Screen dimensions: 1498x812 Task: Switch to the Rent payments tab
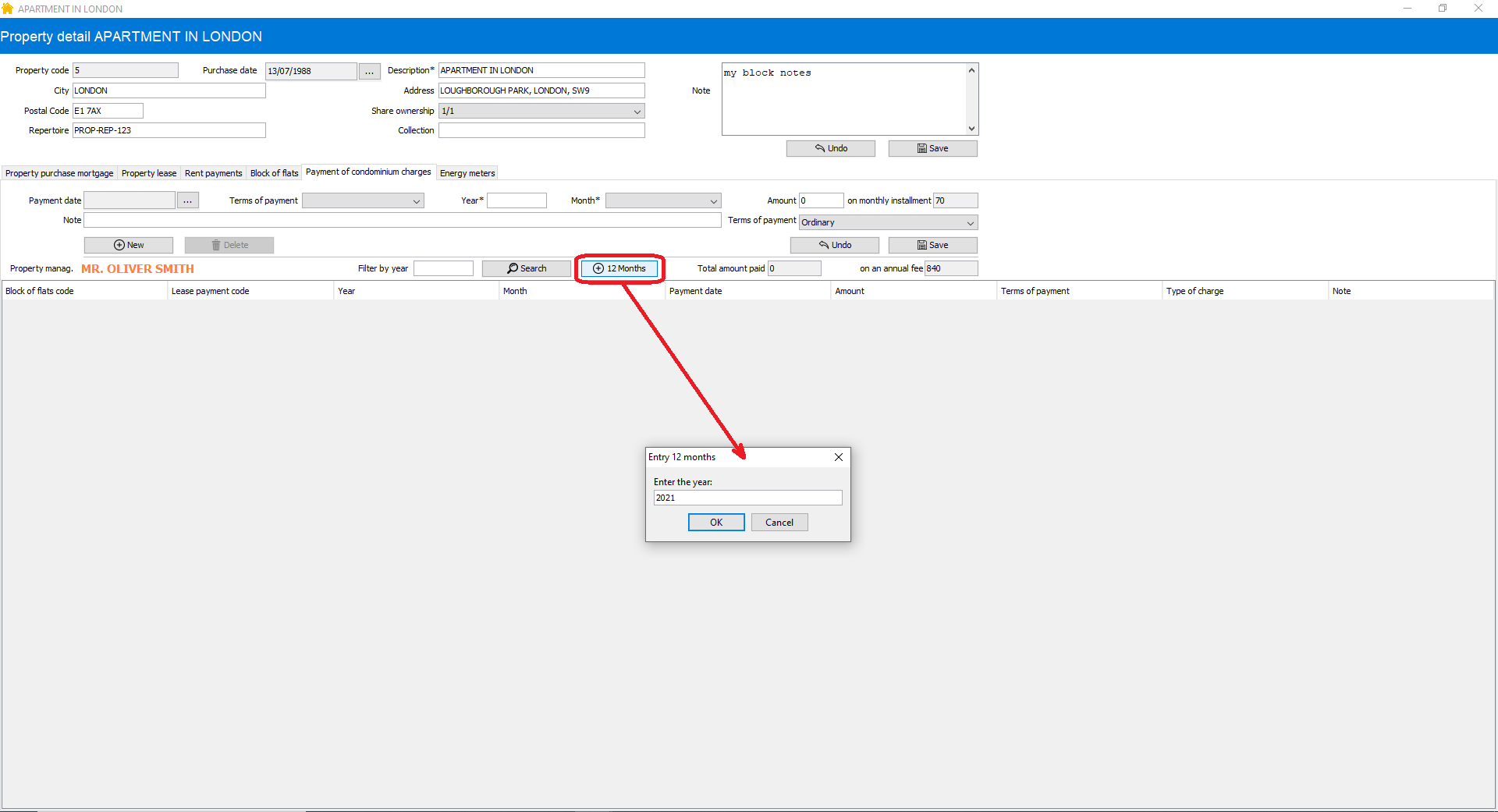[x=213, y=173]
